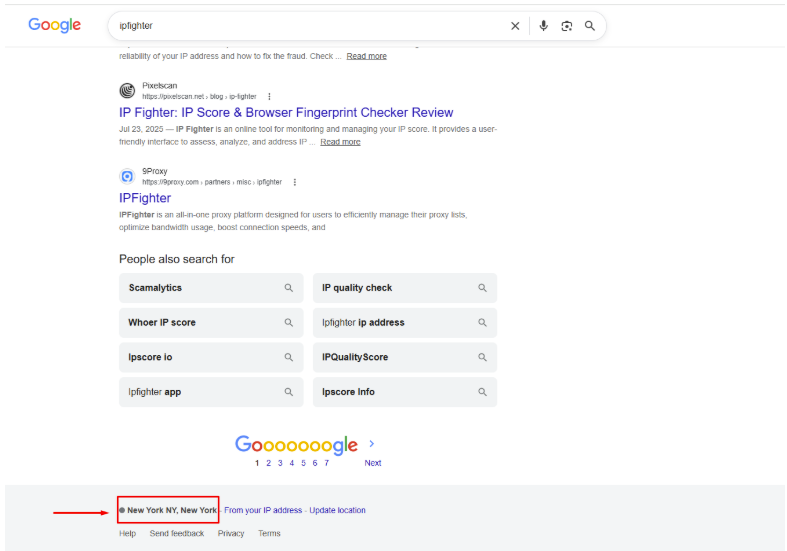The width and height of the screenshot is (787, 551).
Task: Open Send feedback footer link
Action: click(x=177, y=533)
